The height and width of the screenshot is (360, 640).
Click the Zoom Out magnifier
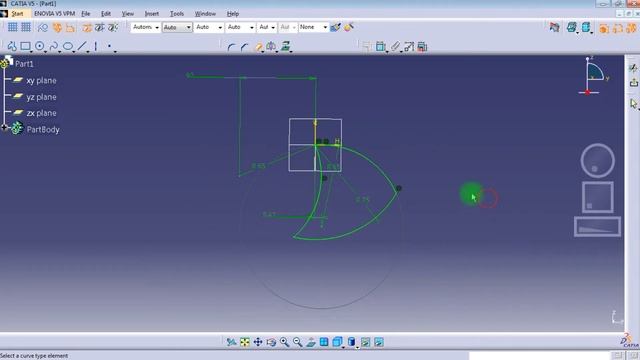pos(298,342)
